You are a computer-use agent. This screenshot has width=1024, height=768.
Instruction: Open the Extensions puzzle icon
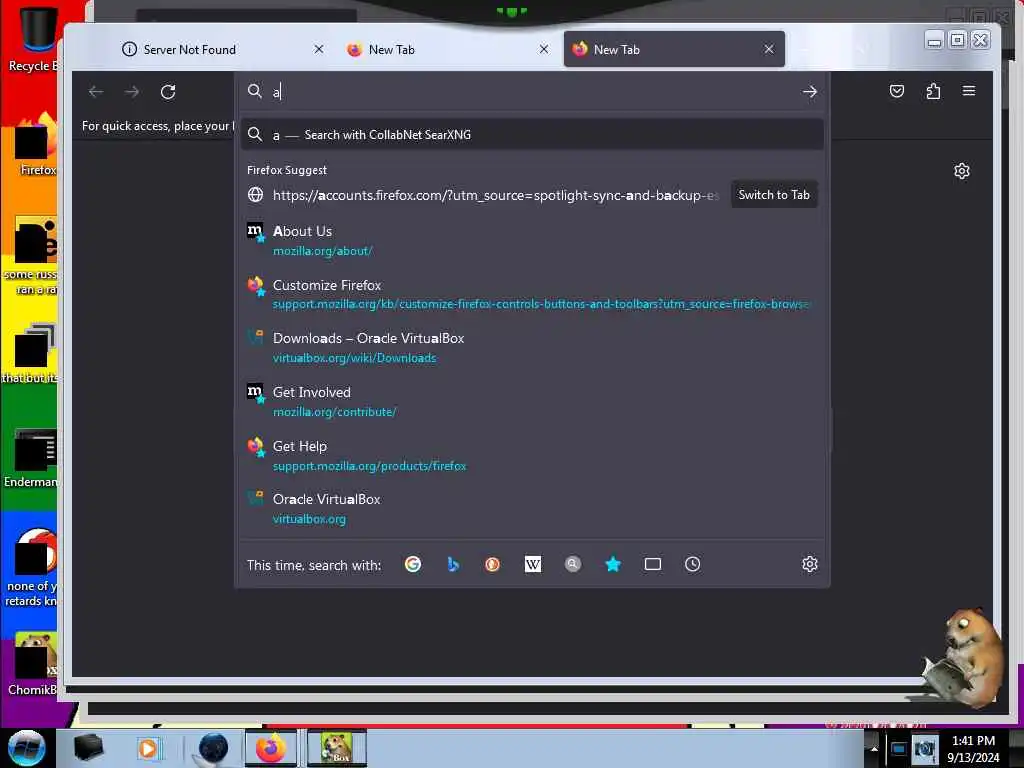coord(933,91)
